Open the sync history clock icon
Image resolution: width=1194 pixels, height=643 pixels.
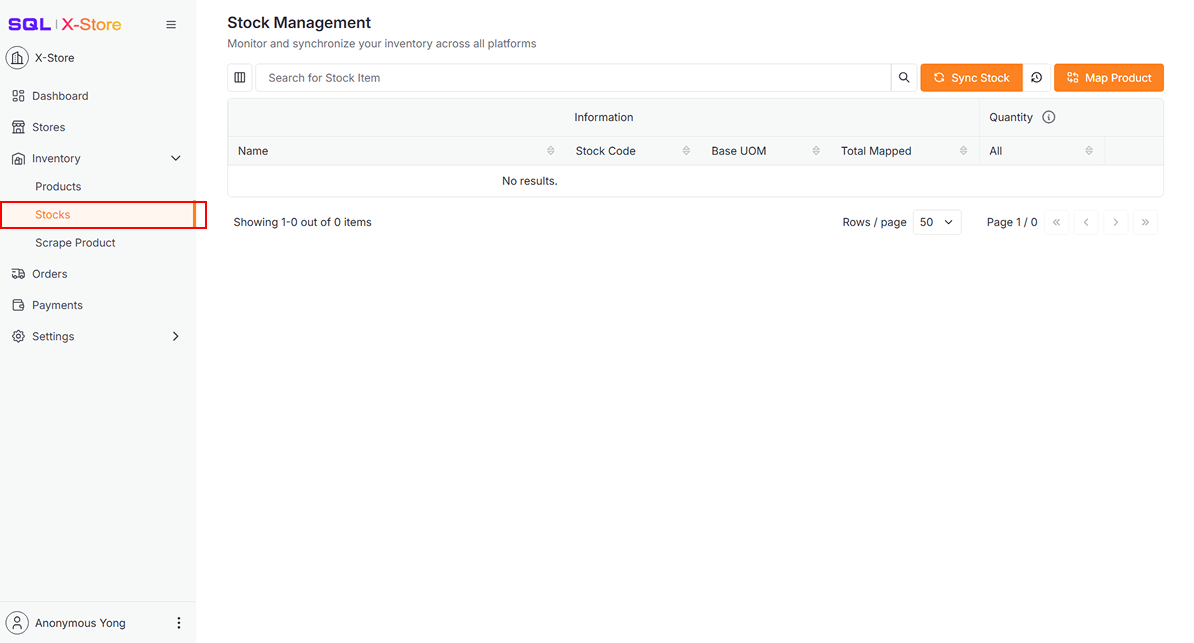[x=1037, y=78]
